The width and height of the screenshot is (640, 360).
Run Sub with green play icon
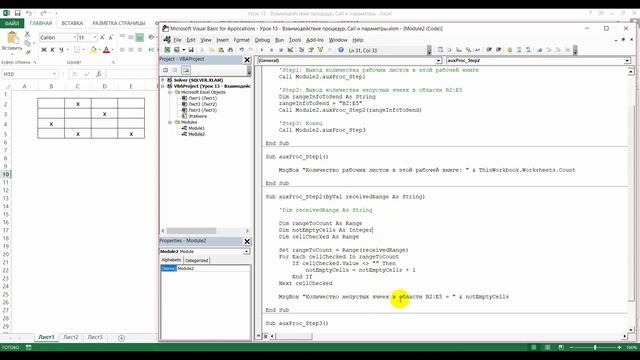coord(262,50)
